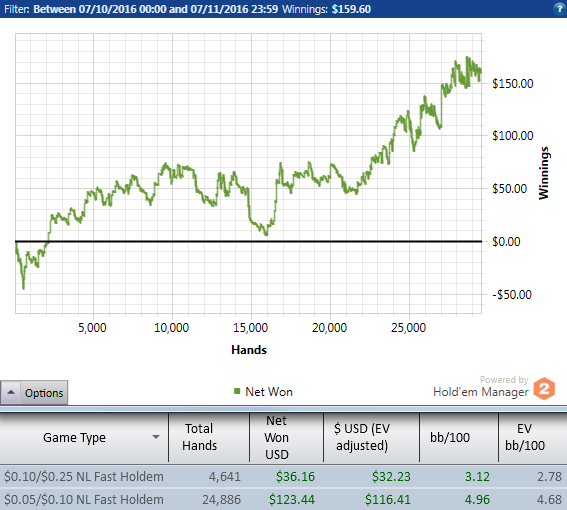Click the green Net Won legend swatch

tap(237, 391)
